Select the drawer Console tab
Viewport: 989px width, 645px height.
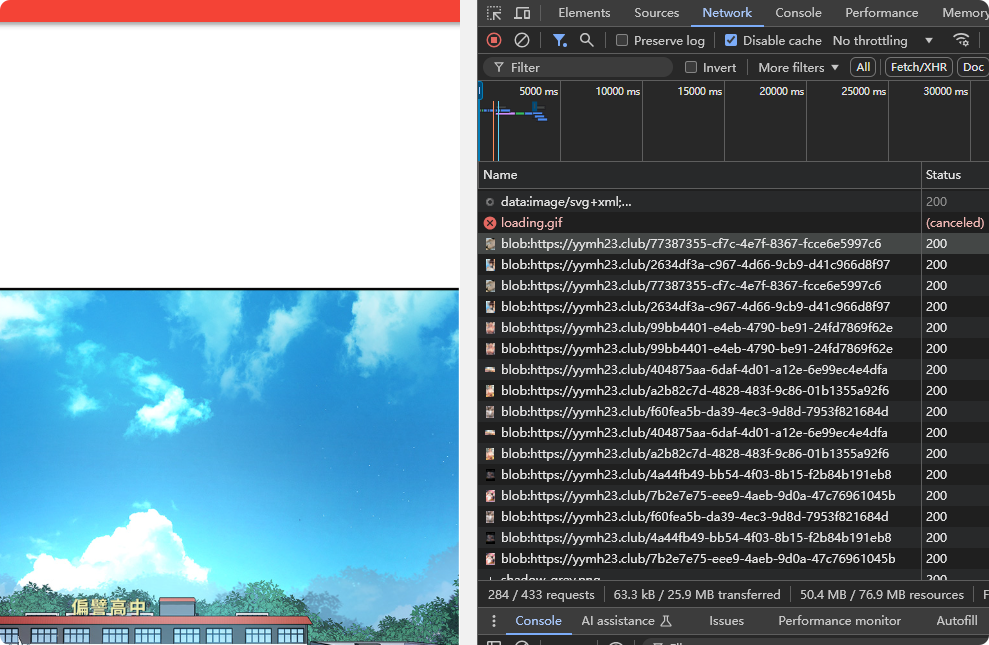pyautogui.click(x=538, y=621)
